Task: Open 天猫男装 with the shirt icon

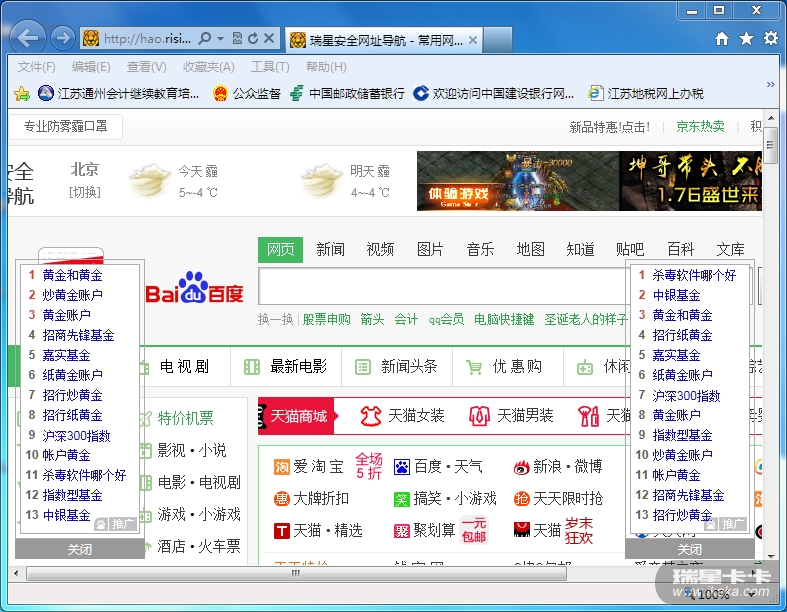Action: [511, 416]
